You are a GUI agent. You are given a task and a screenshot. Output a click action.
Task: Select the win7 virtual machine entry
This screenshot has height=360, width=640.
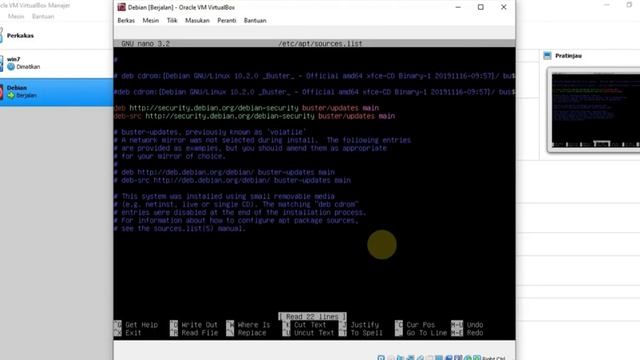tap(56, 63)
